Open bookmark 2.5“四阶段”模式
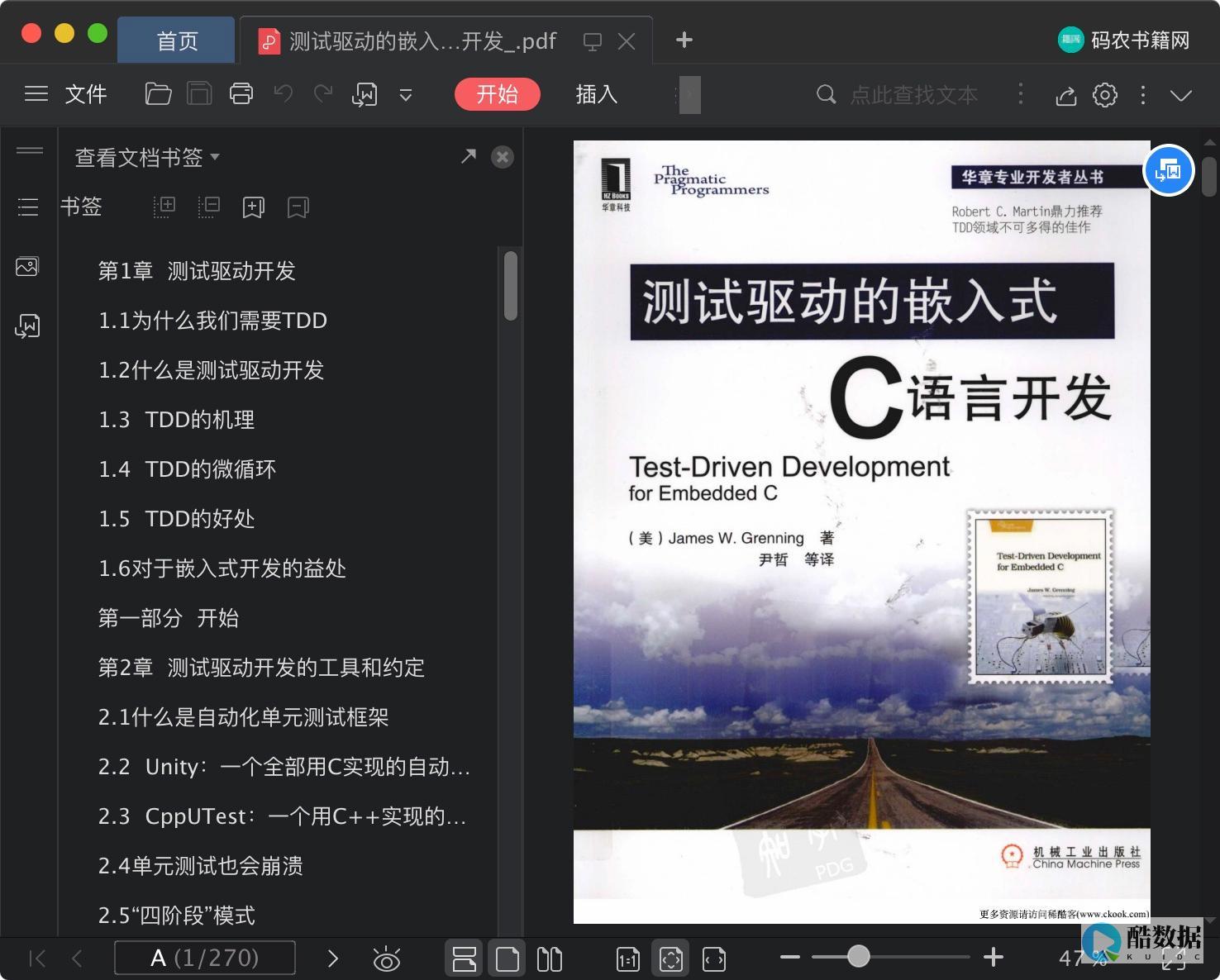The height and width of the screenshot is (980, 1220). pyautogui.click(x=177, y=916)
